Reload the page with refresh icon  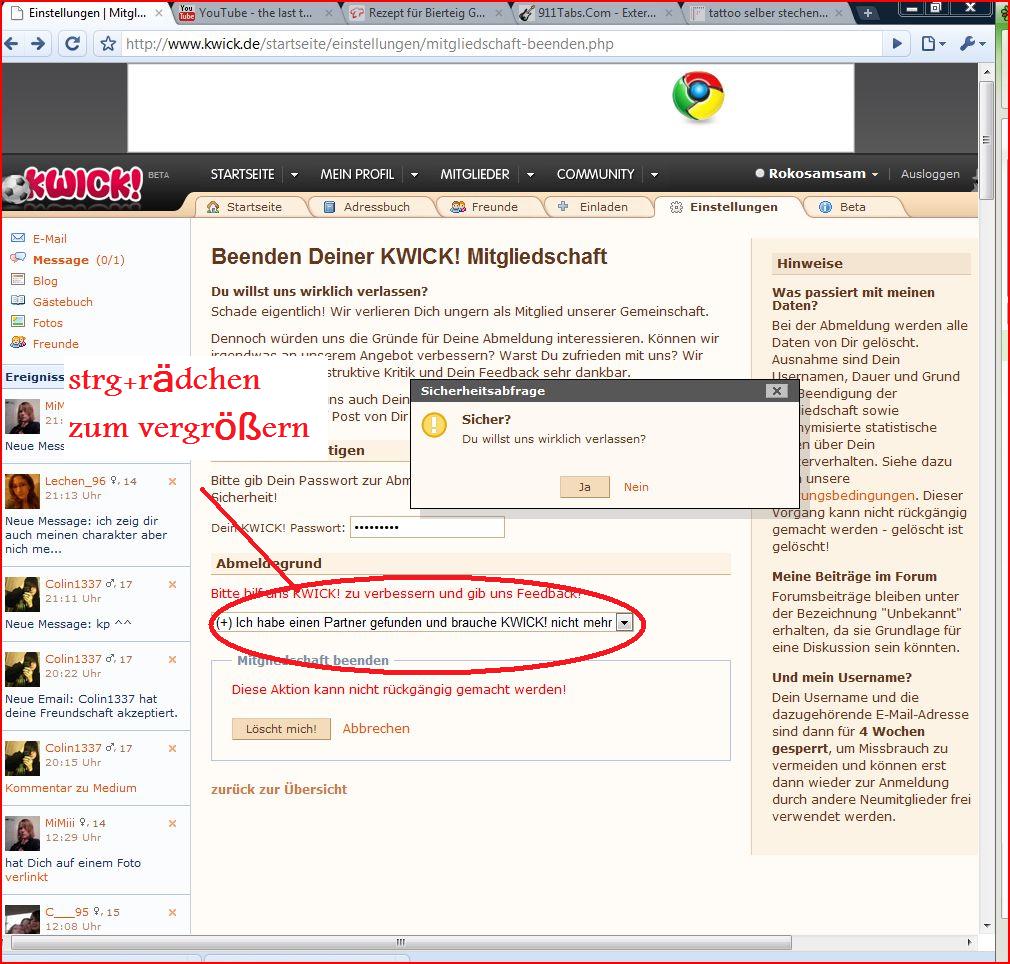click(x=73, y=44)
